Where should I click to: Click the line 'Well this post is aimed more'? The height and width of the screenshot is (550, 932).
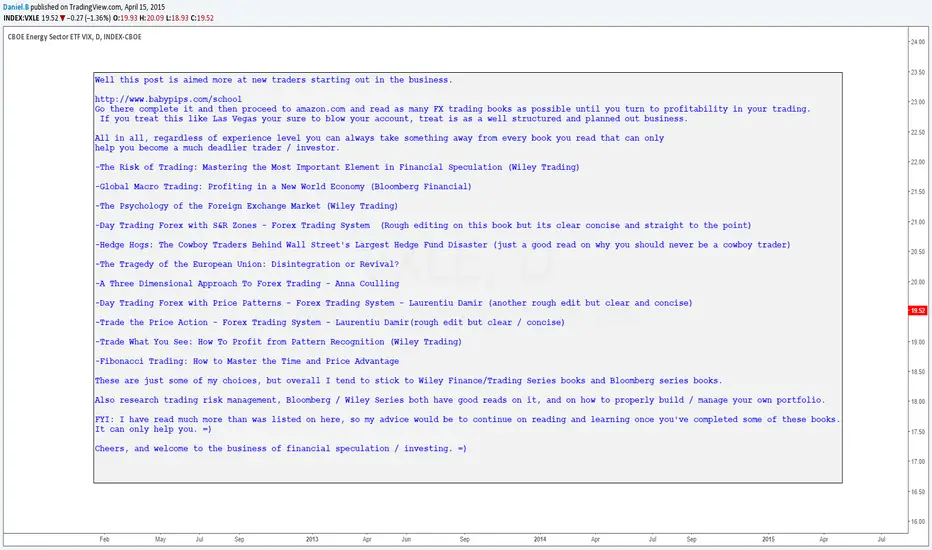point(273,80)
